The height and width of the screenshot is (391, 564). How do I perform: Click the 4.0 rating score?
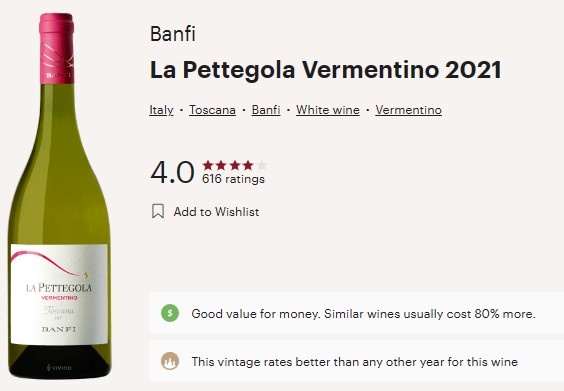coord(172,172)
